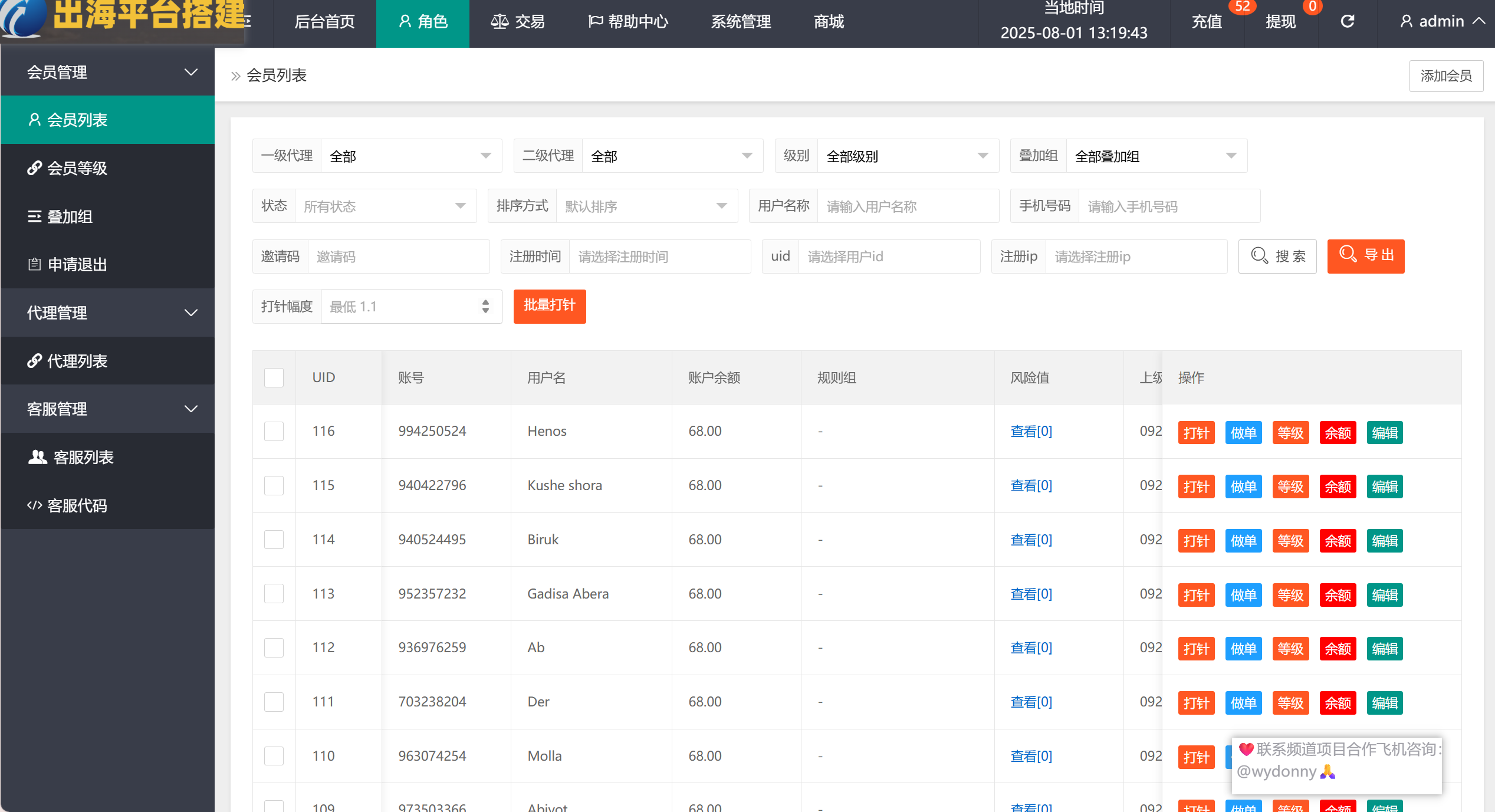Click the refresh icon in top bar

point(1347,22)
